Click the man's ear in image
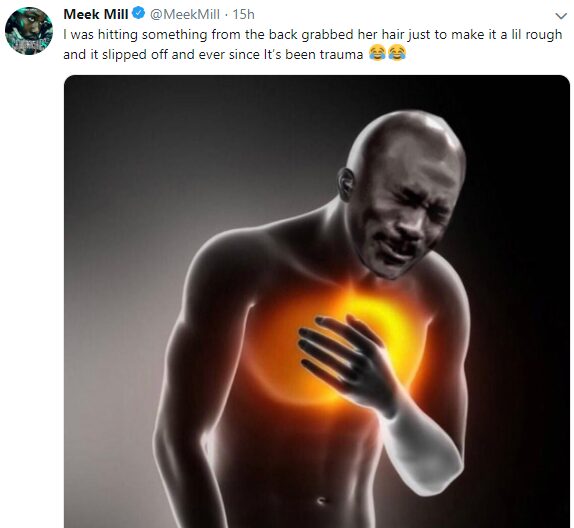 pyautogui.click(x=346, y=184)
